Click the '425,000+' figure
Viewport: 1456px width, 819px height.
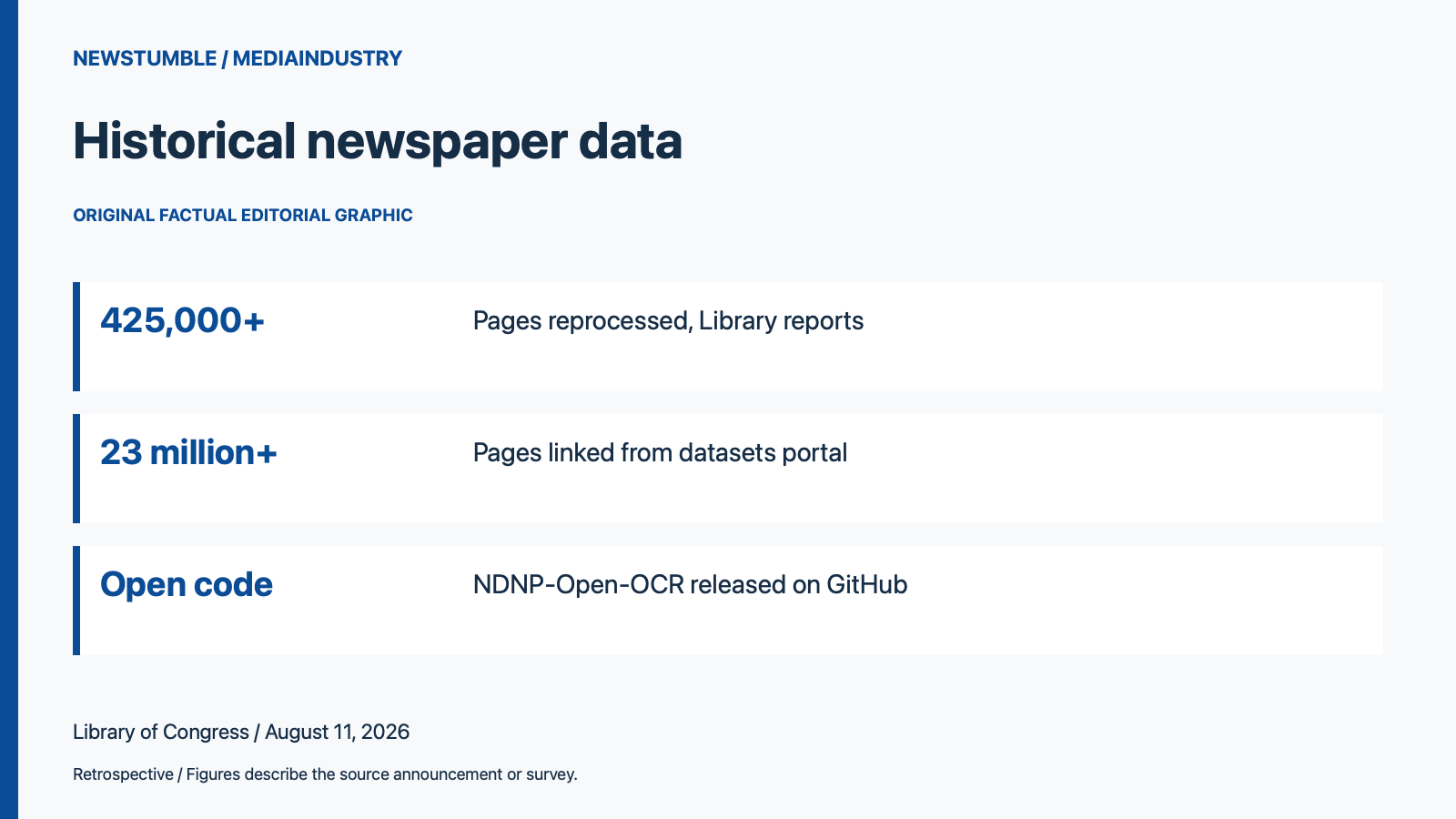(x=182, y=320)
